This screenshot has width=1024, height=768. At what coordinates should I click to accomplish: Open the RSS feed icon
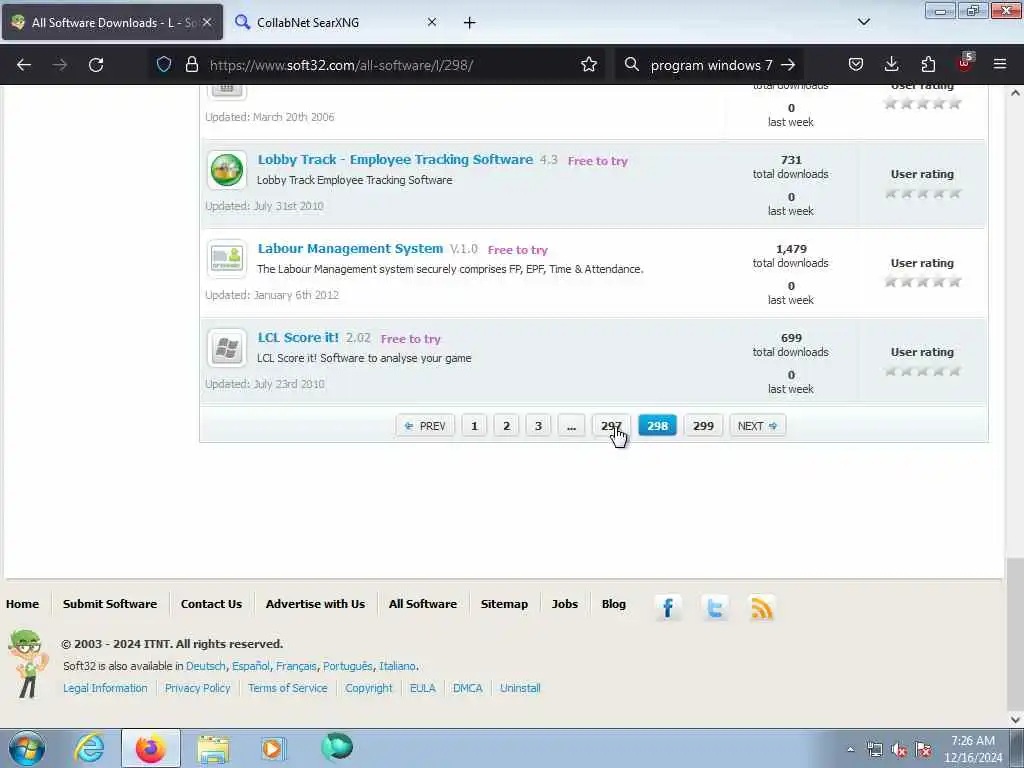point(761,608)
